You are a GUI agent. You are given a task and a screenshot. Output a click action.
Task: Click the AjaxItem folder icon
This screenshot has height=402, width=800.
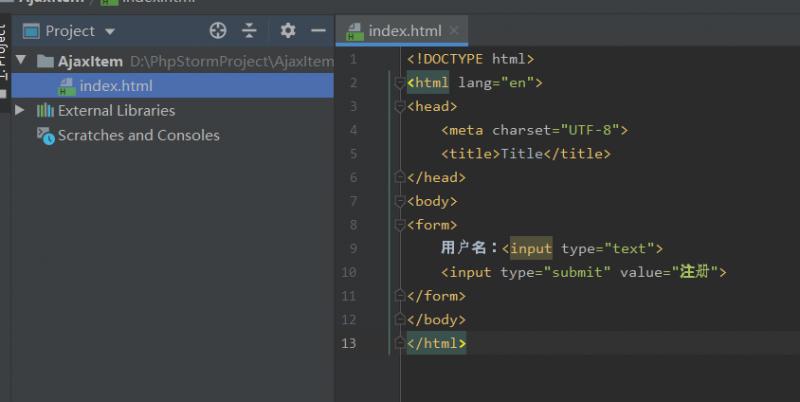pos(45,62)
